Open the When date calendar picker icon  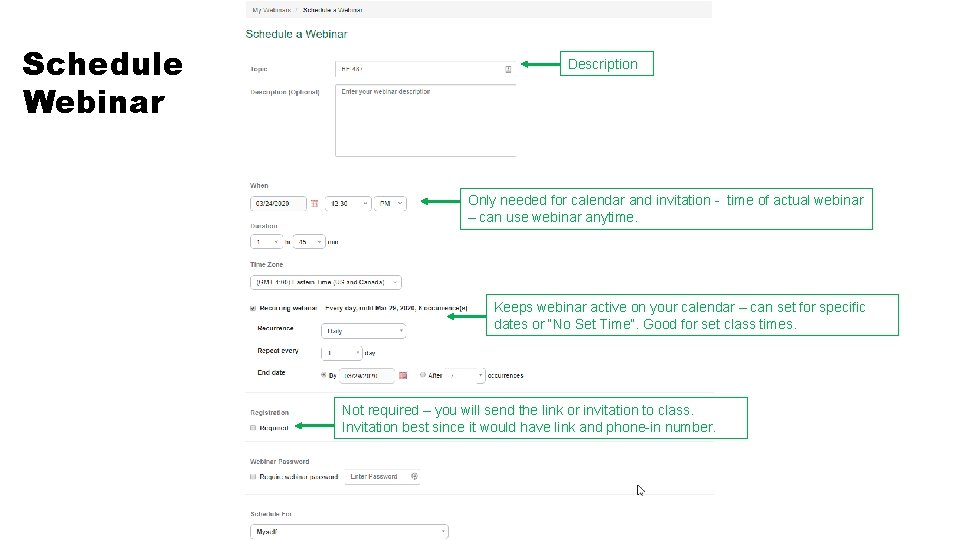tap(314, 203)
